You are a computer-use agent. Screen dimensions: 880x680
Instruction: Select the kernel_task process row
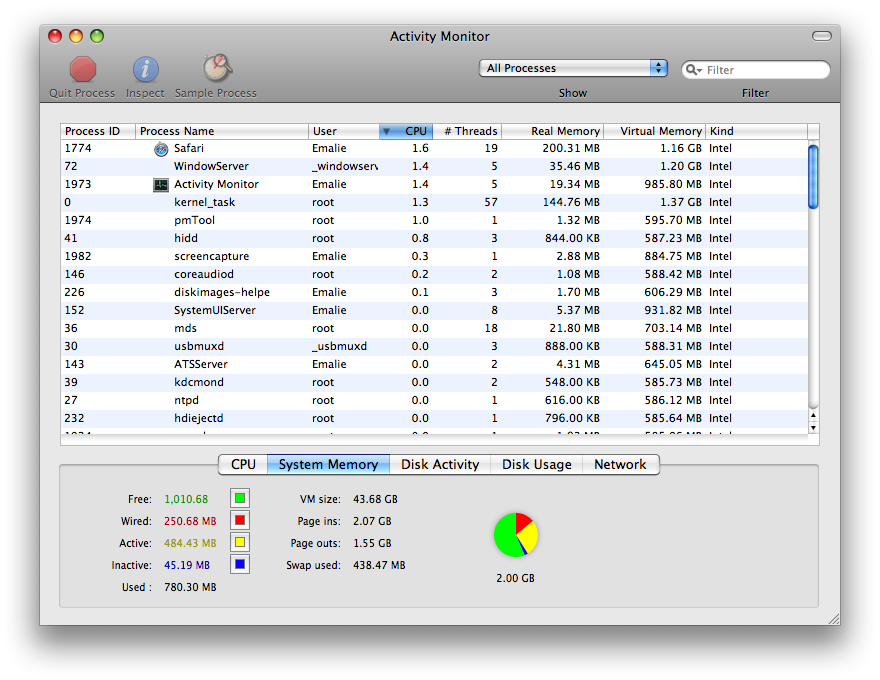coord(434,203)
